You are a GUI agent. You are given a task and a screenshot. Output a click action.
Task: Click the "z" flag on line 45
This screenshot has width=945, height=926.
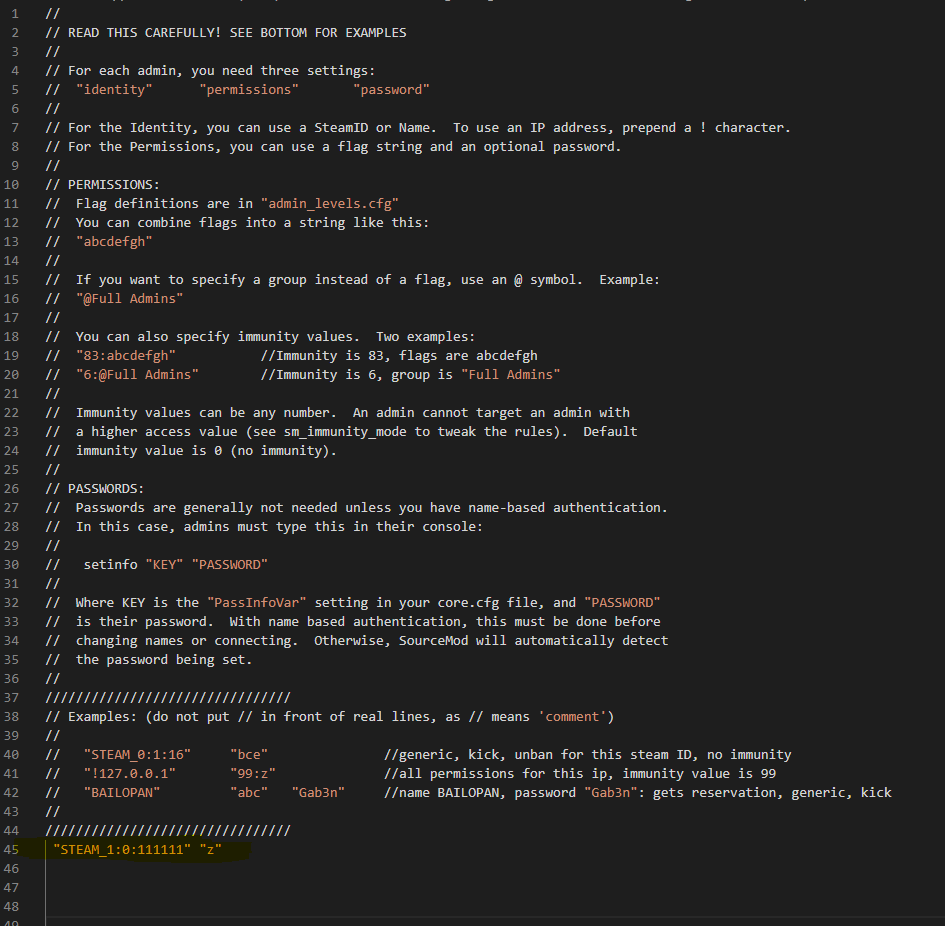tap(210, 849)
